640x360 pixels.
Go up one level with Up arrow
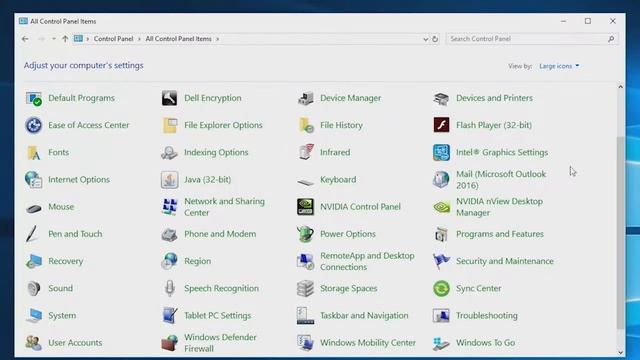tap(65, 39)
